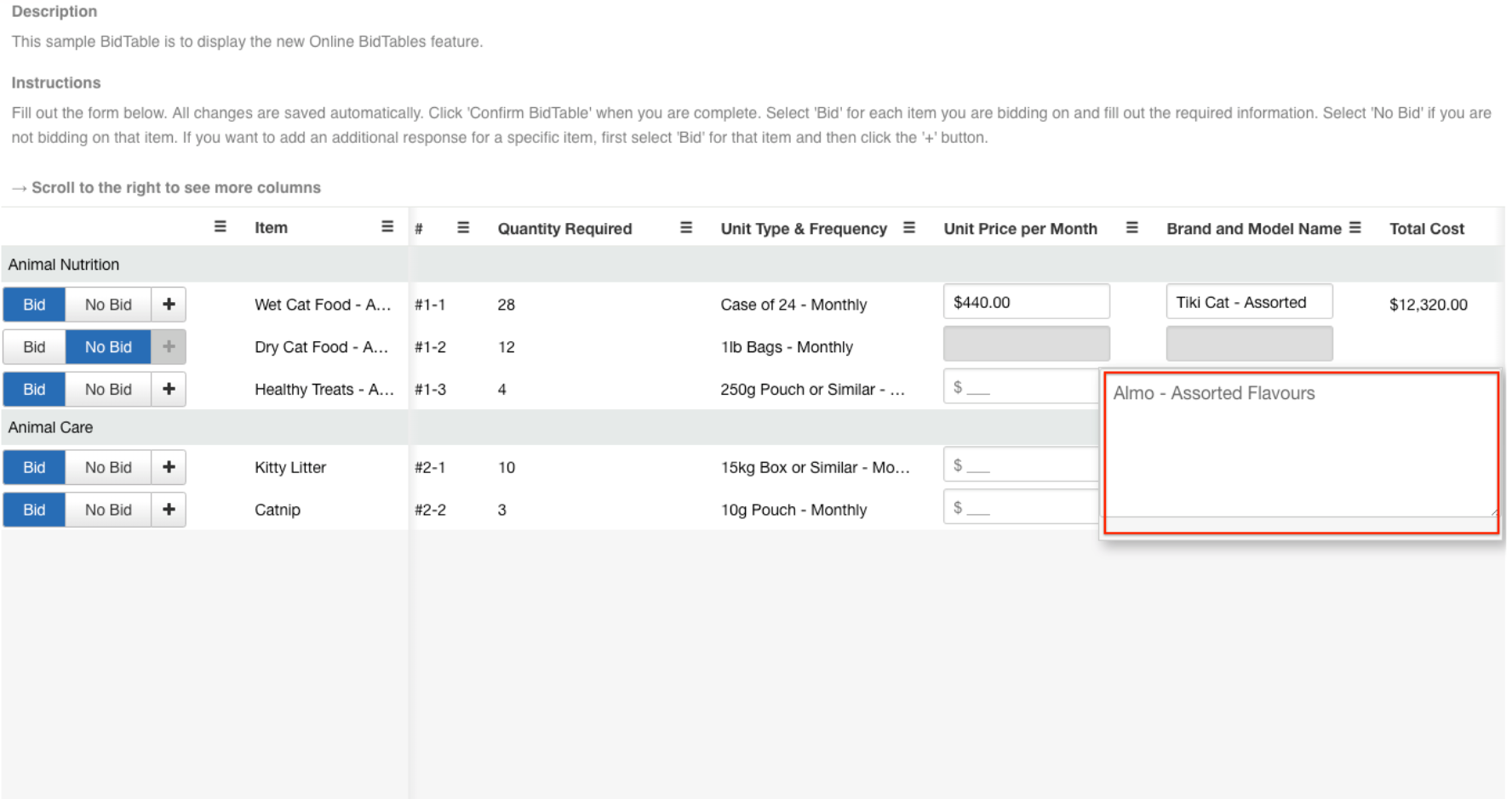Click the 15kg Box or Similar cell
Image resolution: width=1512 pixels, height=799 pixels.
pos(816,467)
